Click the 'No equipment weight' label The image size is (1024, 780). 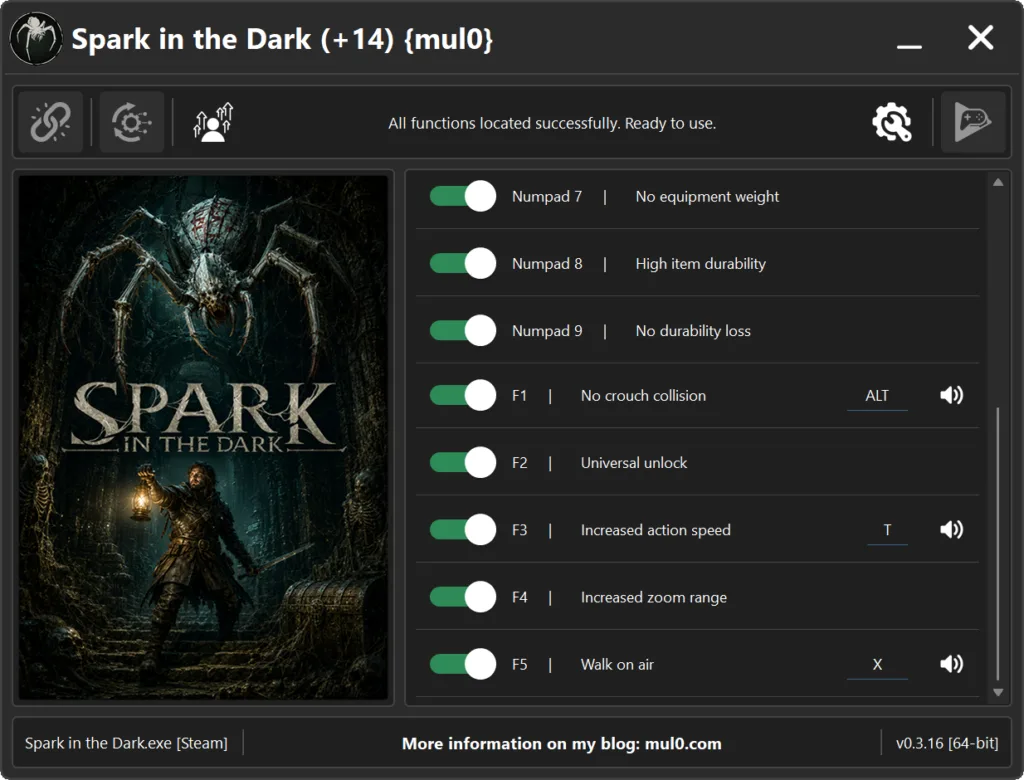(707, 197)
